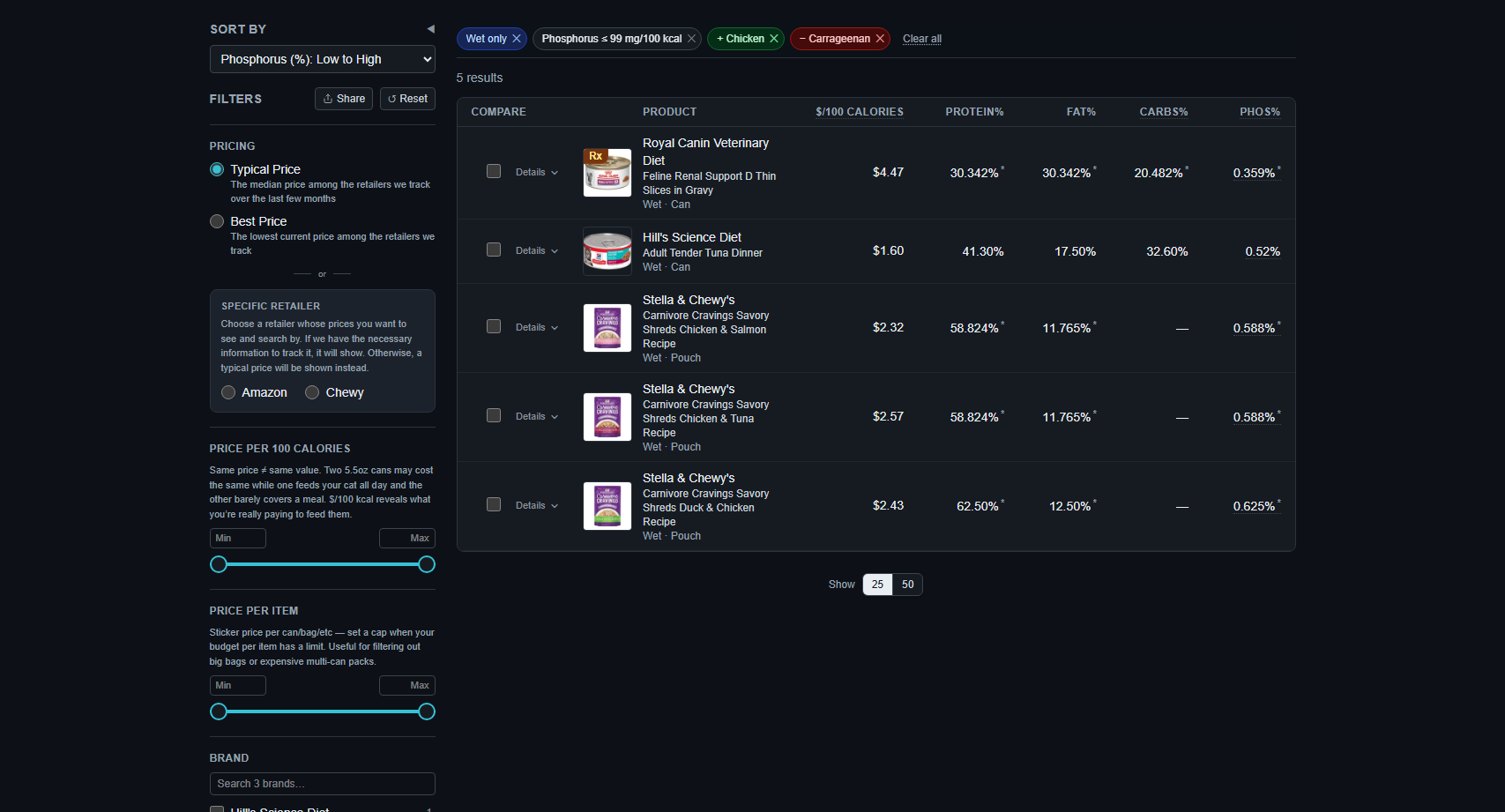Viewport: 1505px width, 812px height.
Task: Choose Amazon as specific retailer
Action: 228,392
